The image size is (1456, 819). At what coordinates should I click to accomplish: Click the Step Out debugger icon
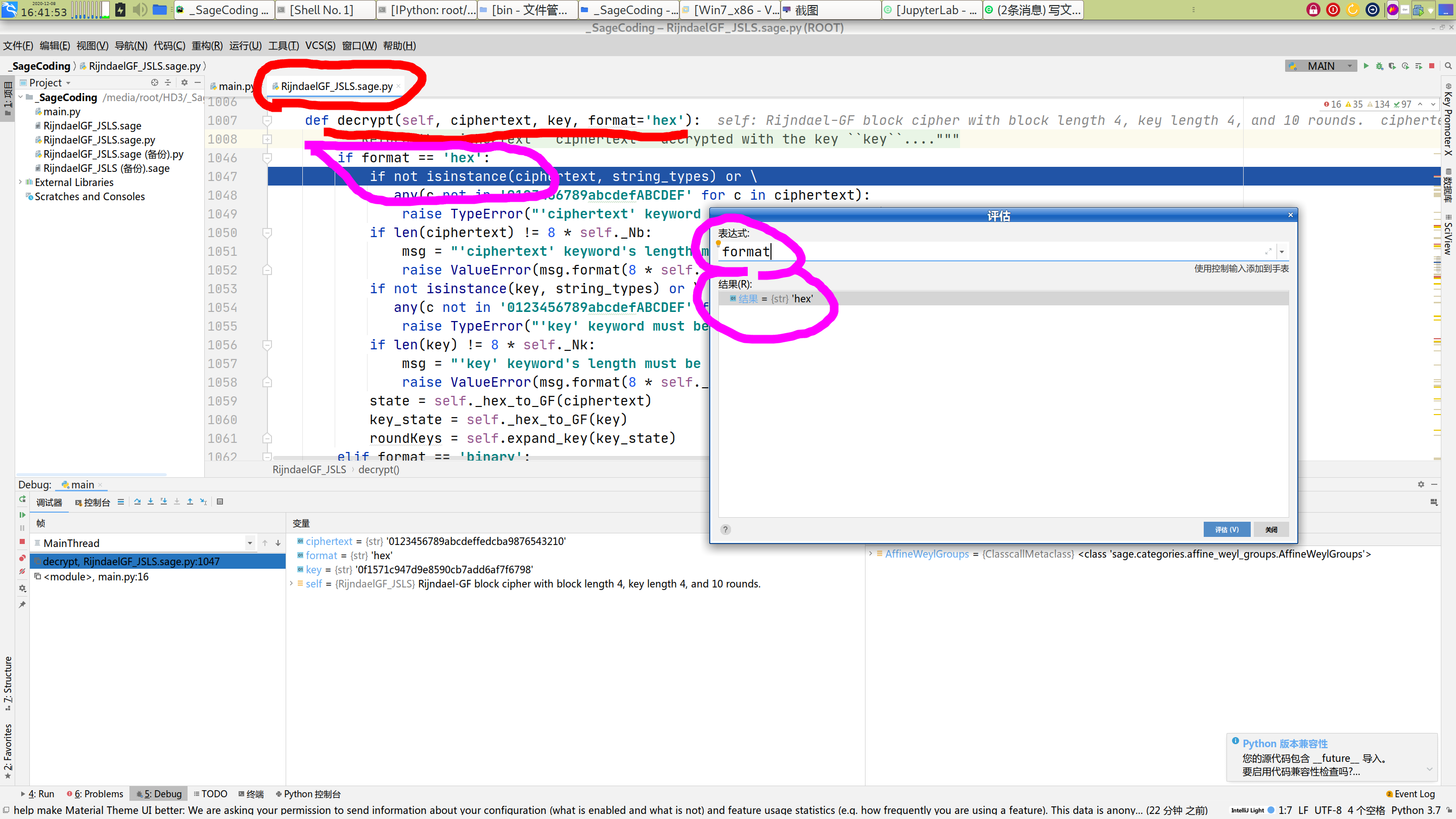coord(190,502)
